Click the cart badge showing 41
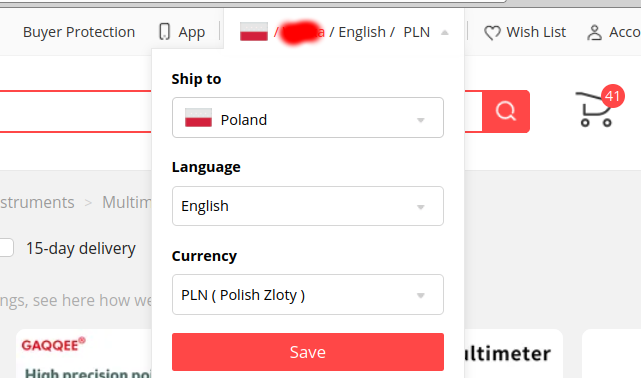 click(x=612, y=96)
